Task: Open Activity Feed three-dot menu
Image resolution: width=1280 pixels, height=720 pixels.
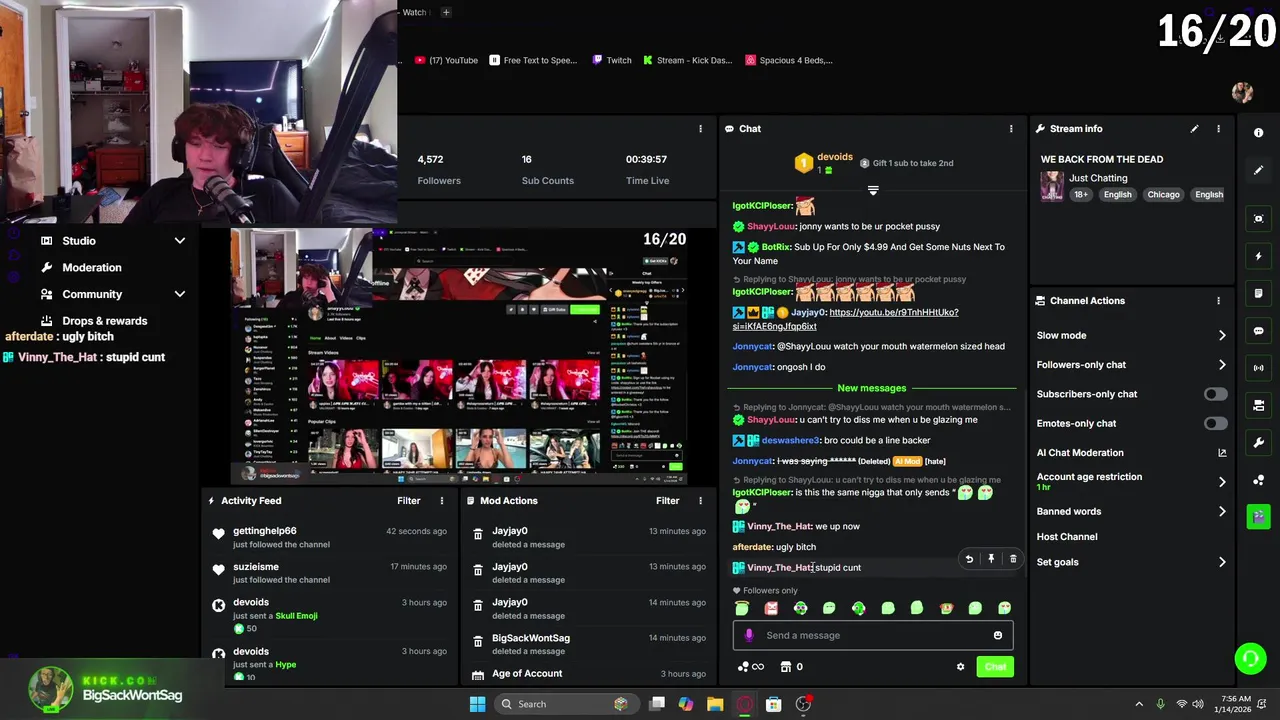Action: point(442,501)
